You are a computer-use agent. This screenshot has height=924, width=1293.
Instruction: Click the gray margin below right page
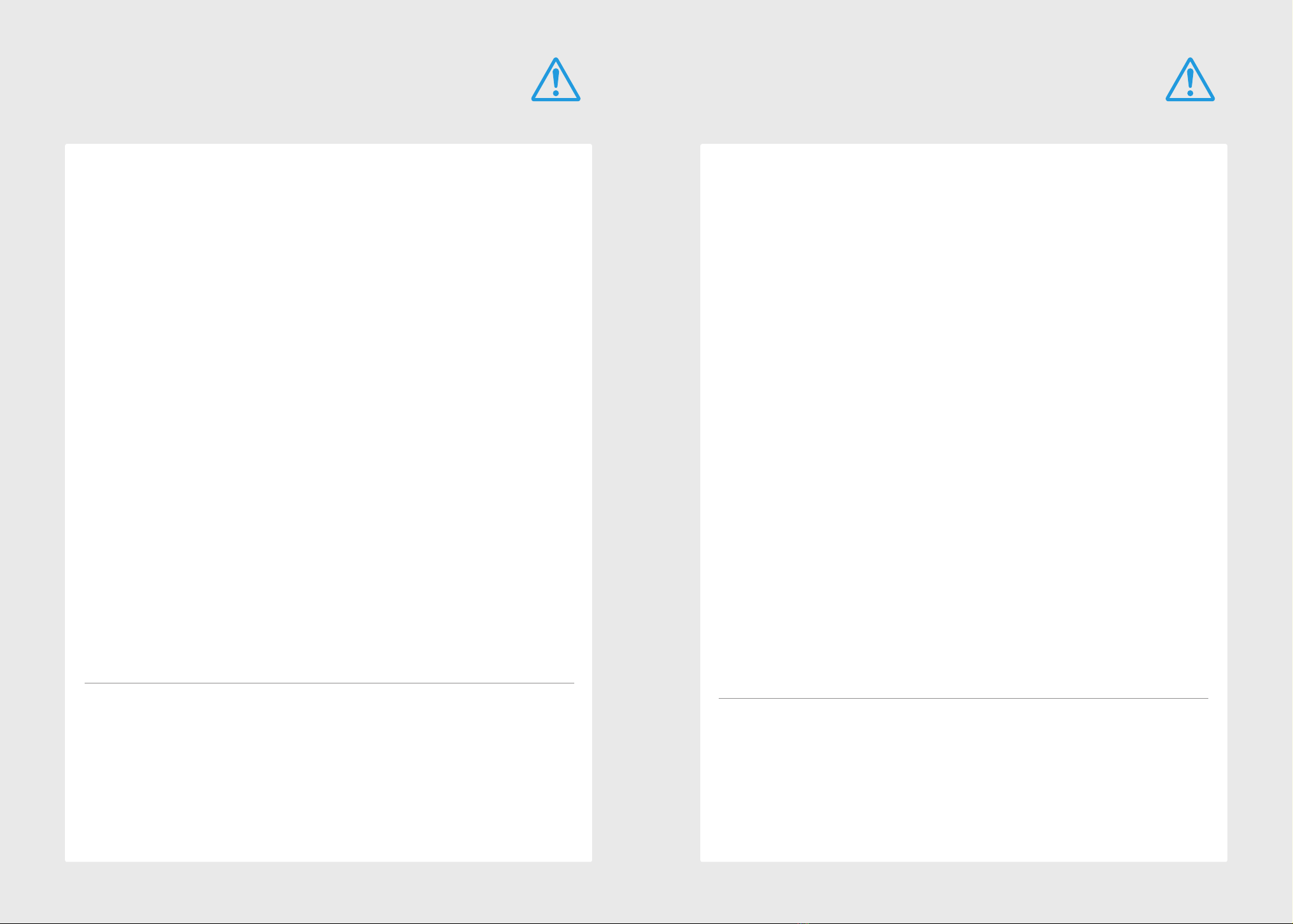pos(964,891)
